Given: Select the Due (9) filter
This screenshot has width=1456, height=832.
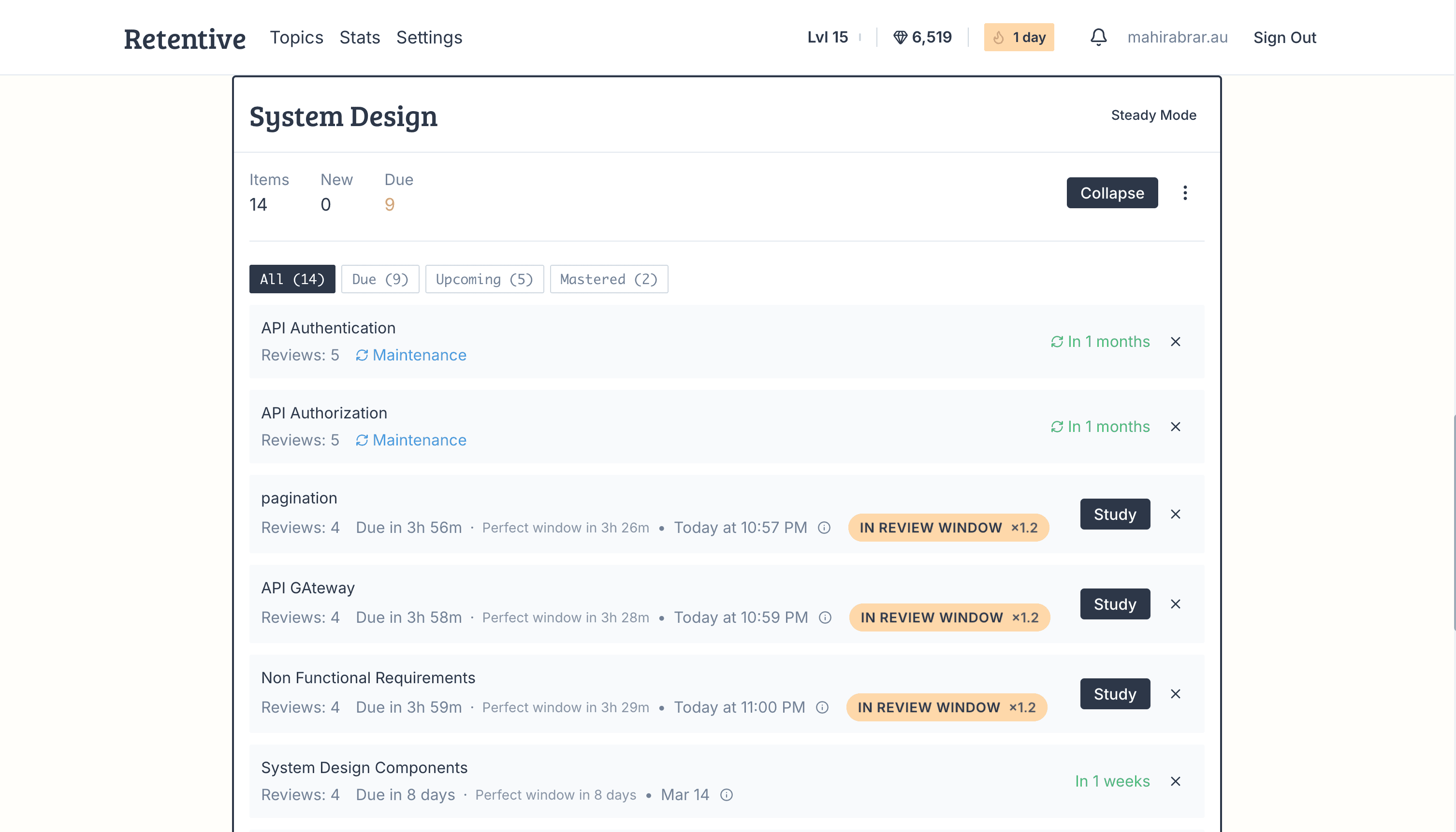Looking at the screenshot, I should [379, 279].
